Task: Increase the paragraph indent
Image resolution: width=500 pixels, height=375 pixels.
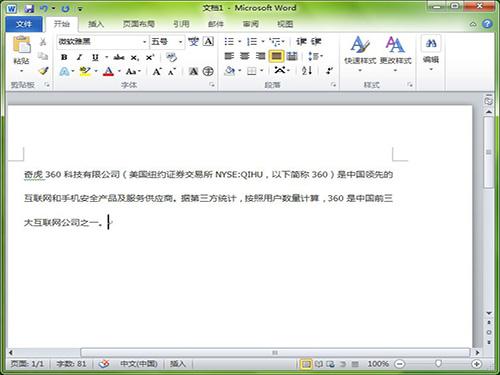Action: tap(316, 41)
